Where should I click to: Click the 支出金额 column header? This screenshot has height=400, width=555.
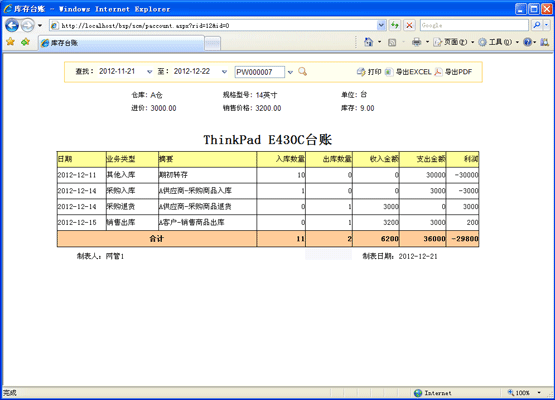423,159
